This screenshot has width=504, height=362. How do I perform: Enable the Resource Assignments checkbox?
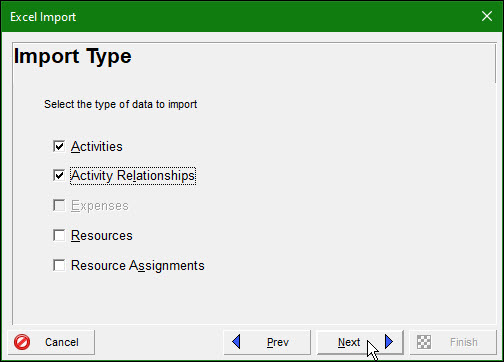pos(59,266)
